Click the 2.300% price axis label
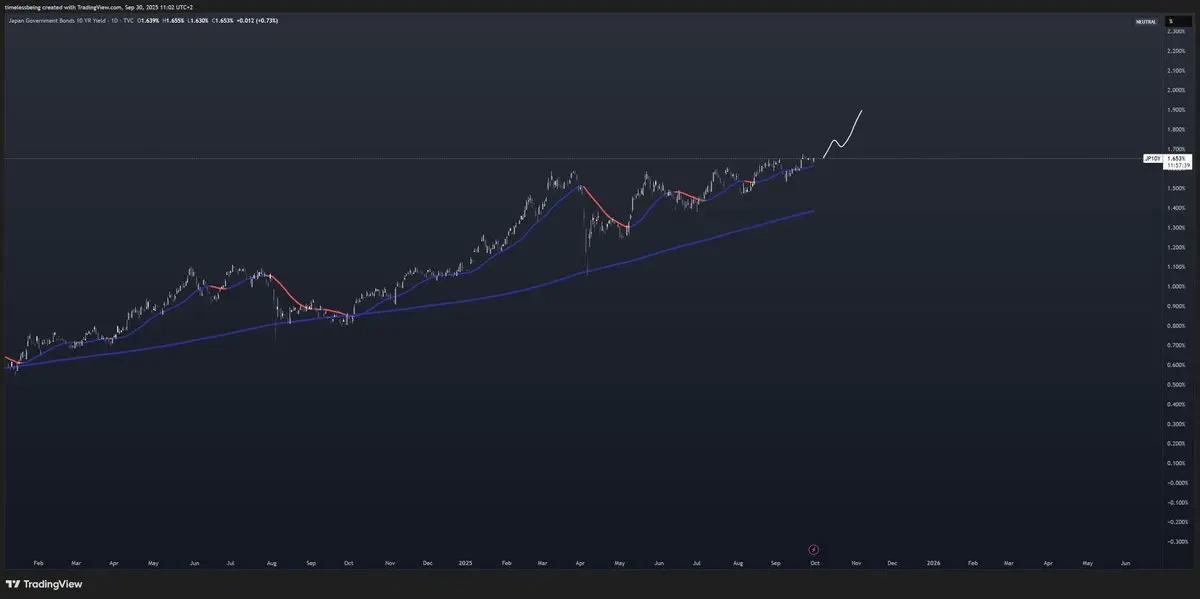 [1176, 32]
